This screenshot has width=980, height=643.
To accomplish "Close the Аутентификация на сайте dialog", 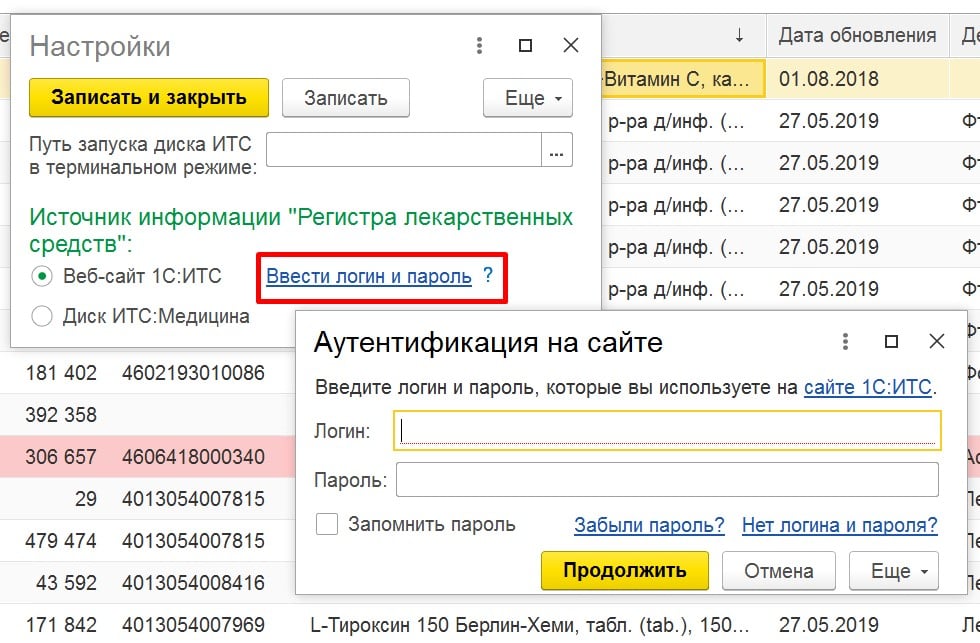I will tap(937, 342).
